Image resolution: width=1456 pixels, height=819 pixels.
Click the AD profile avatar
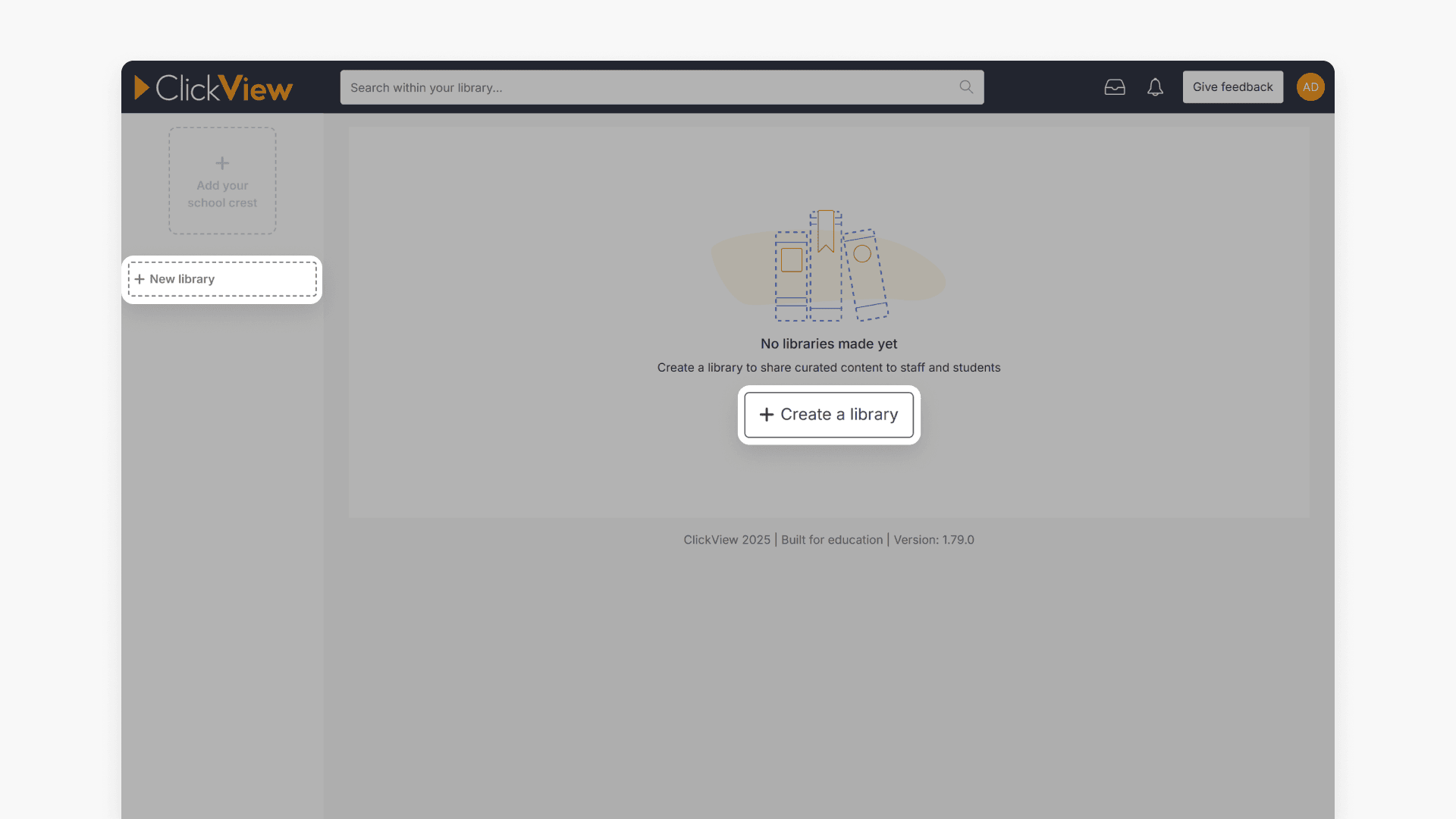1310,86
